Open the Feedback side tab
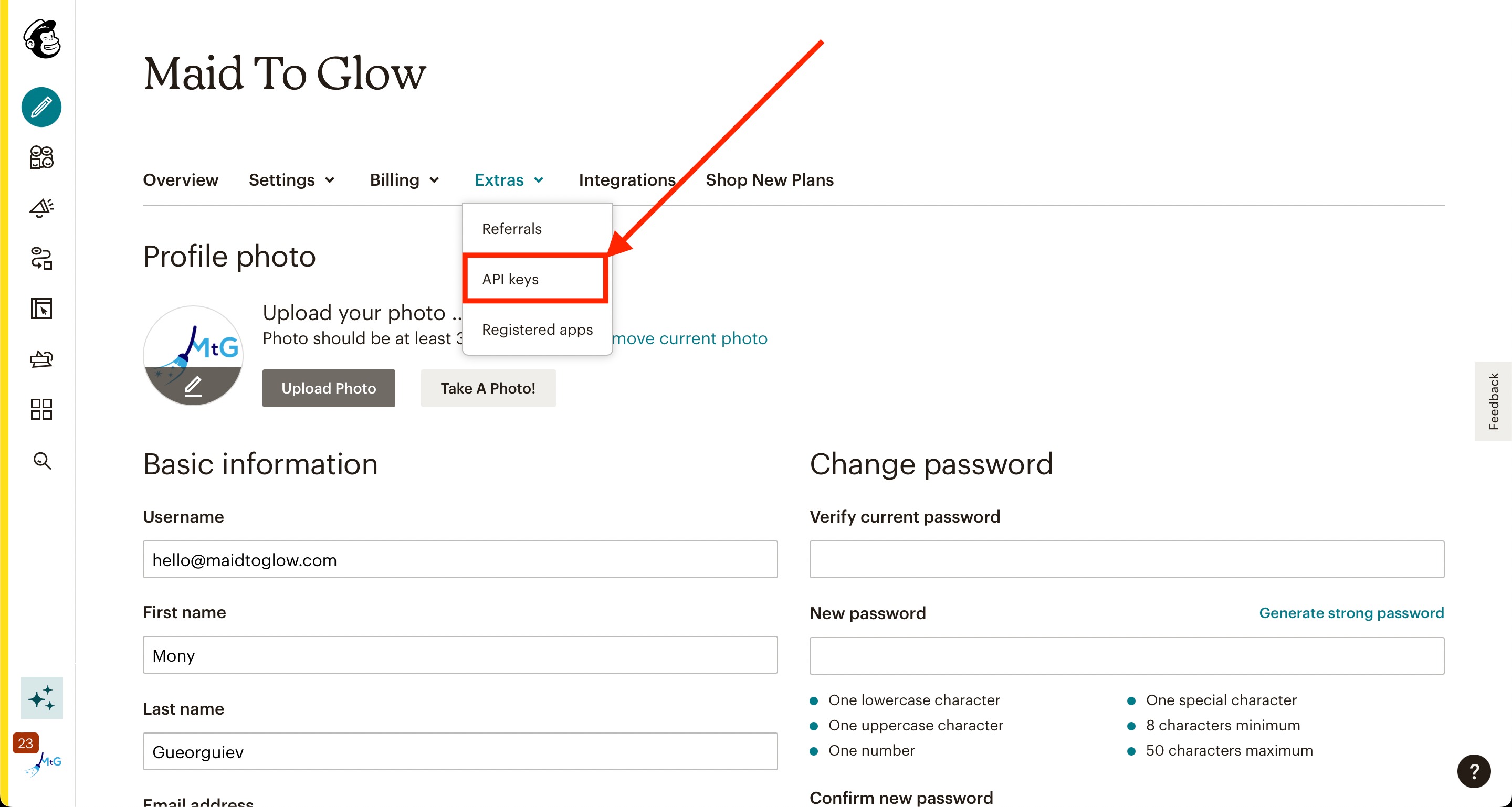1512x807 pixels. pyautogui.click(x=1493, y=402)
